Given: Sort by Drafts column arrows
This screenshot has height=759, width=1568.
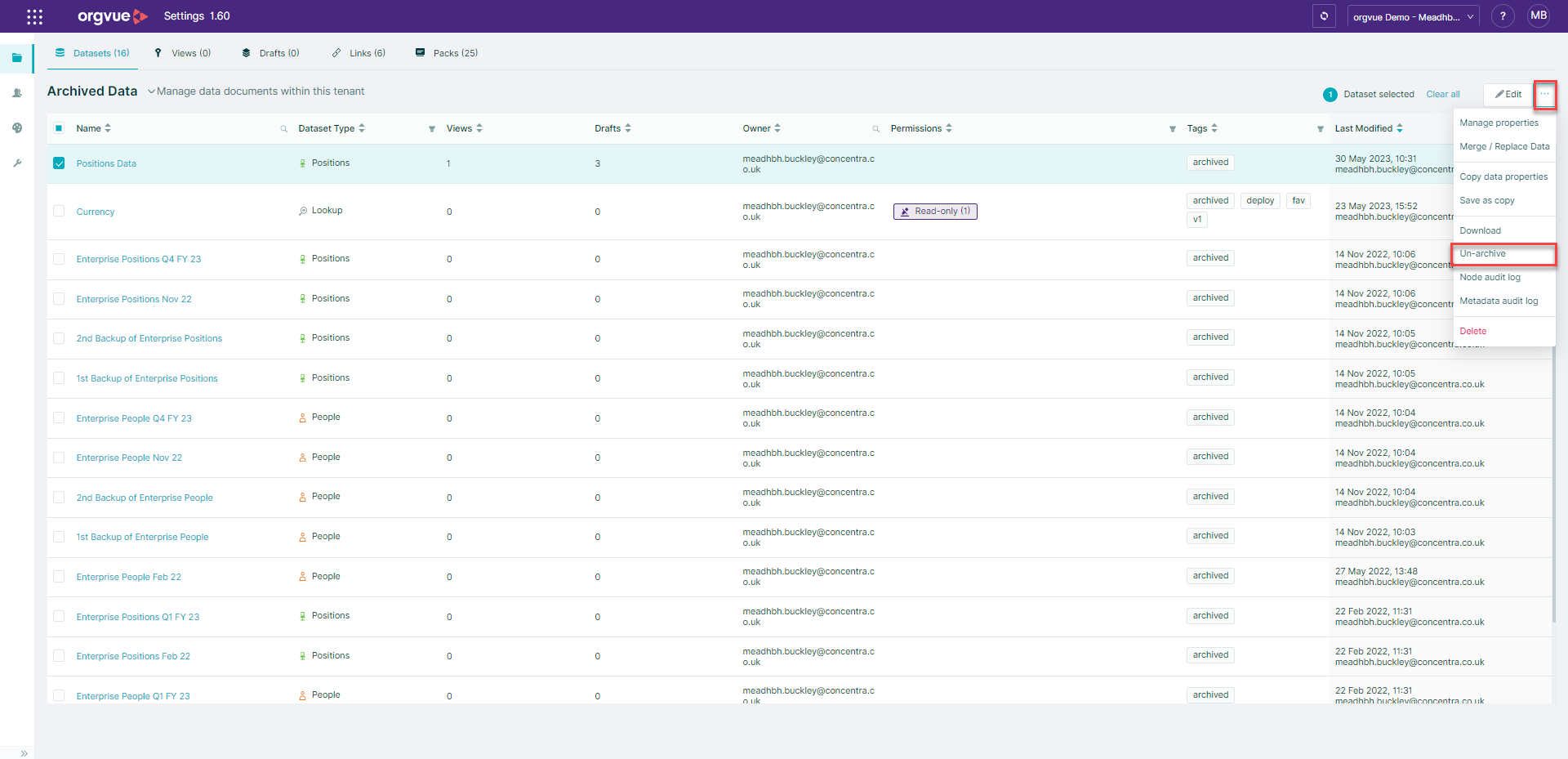Looking at the screenshot, I should [x=628, y=128].
